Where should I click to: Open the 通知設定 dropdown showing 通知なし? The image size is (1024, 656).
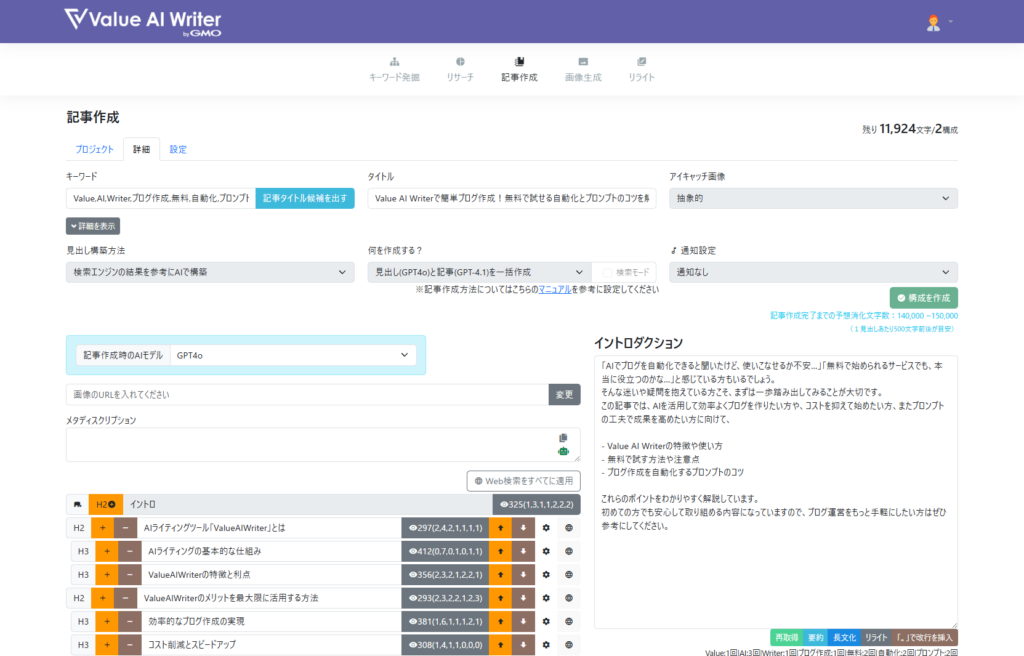tap(813, 272)
